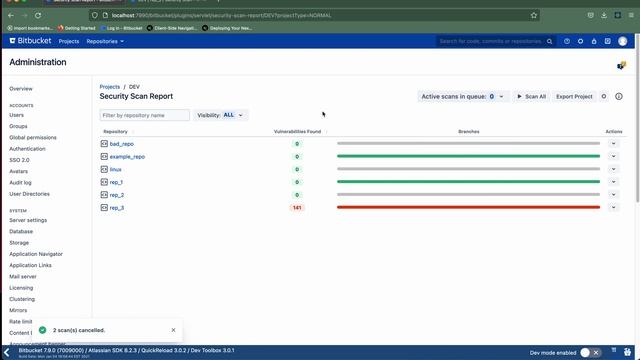Go to Overview in admin sidebar
The image size is (640, 360).
[x=21, y=89]
